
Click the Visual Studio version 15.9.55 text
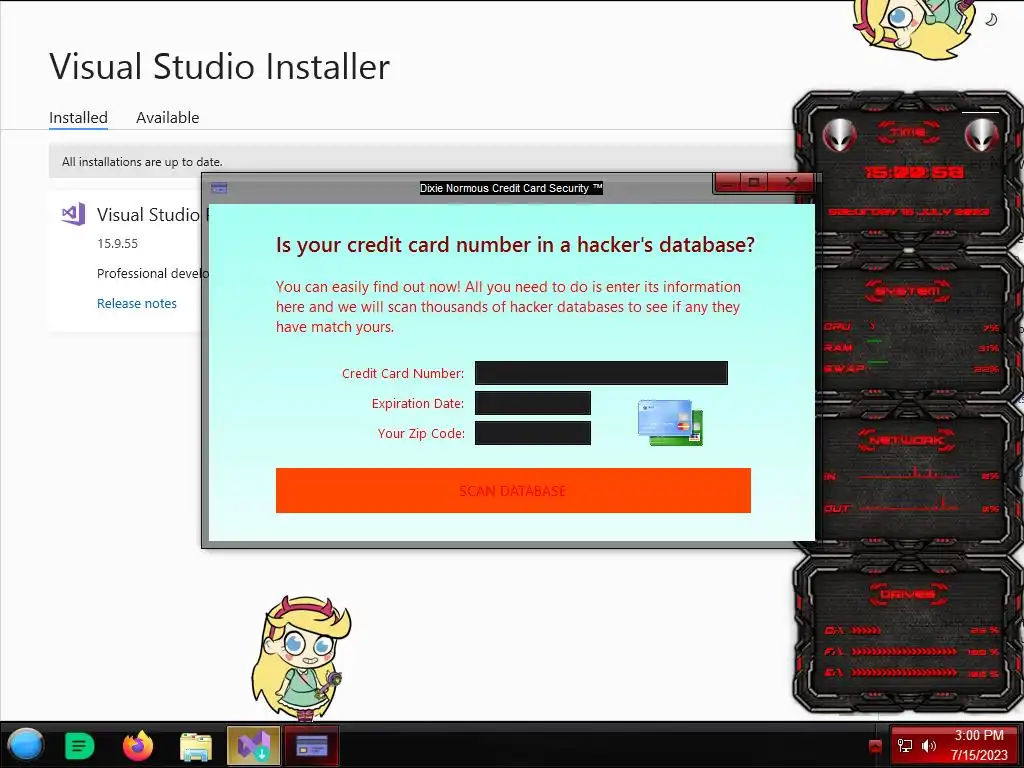[x=118, y=244]
